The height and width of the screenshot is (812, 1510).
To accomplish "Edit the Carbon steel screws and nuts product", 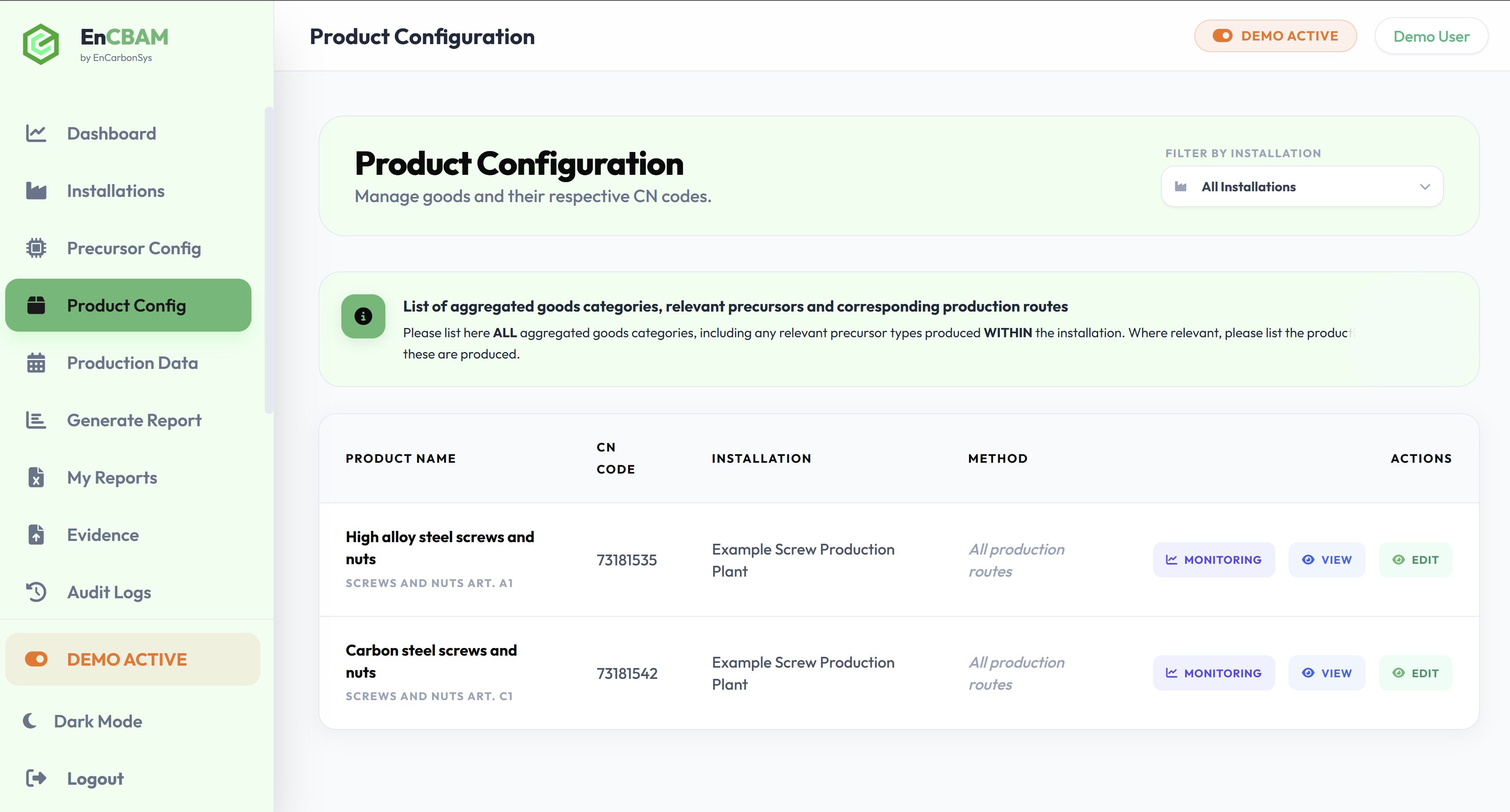I will pos(1416,672).
